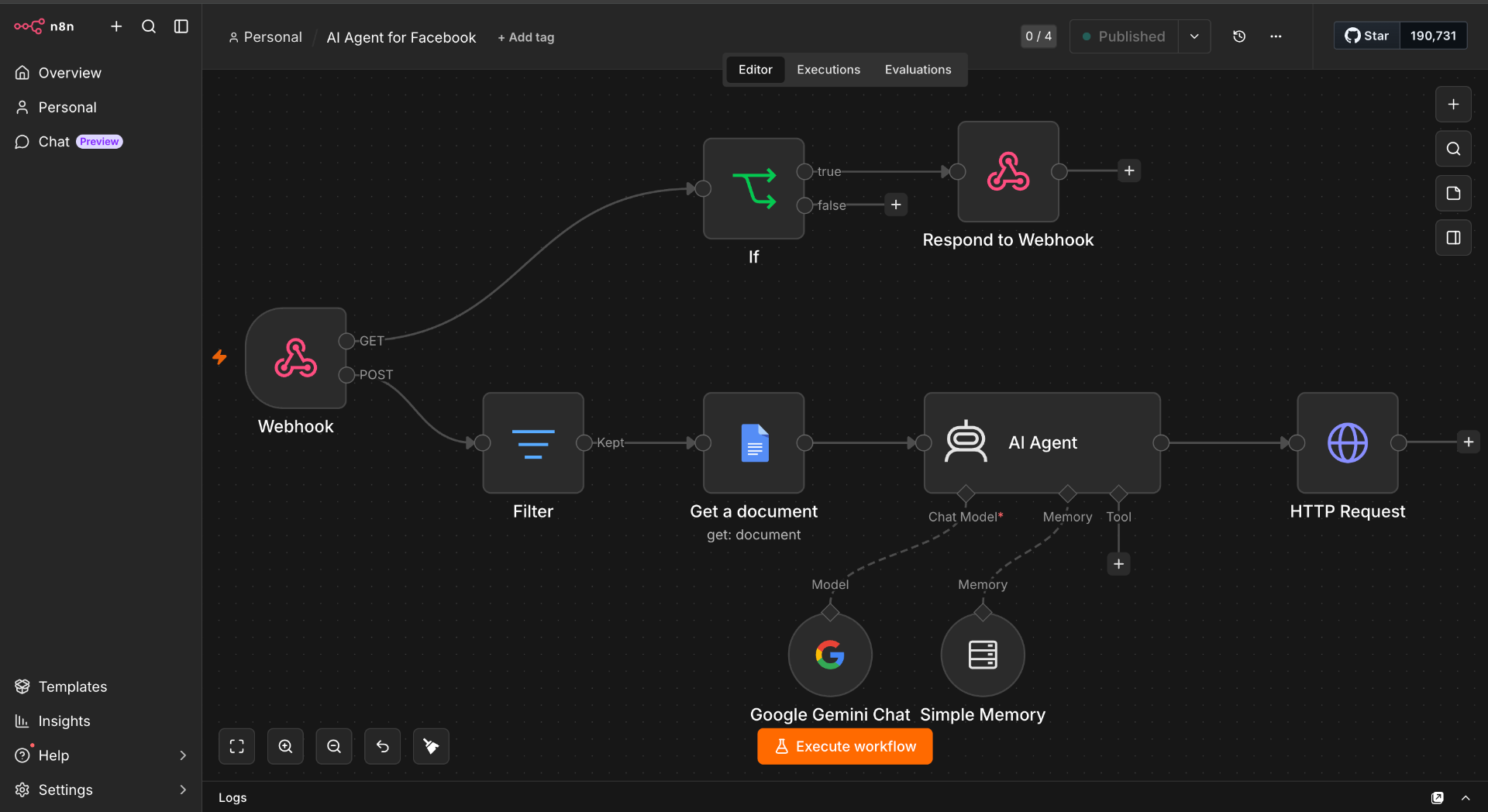Click the Webhook GET output handle
Screen dimensions: 1488x812
(346, 341)
